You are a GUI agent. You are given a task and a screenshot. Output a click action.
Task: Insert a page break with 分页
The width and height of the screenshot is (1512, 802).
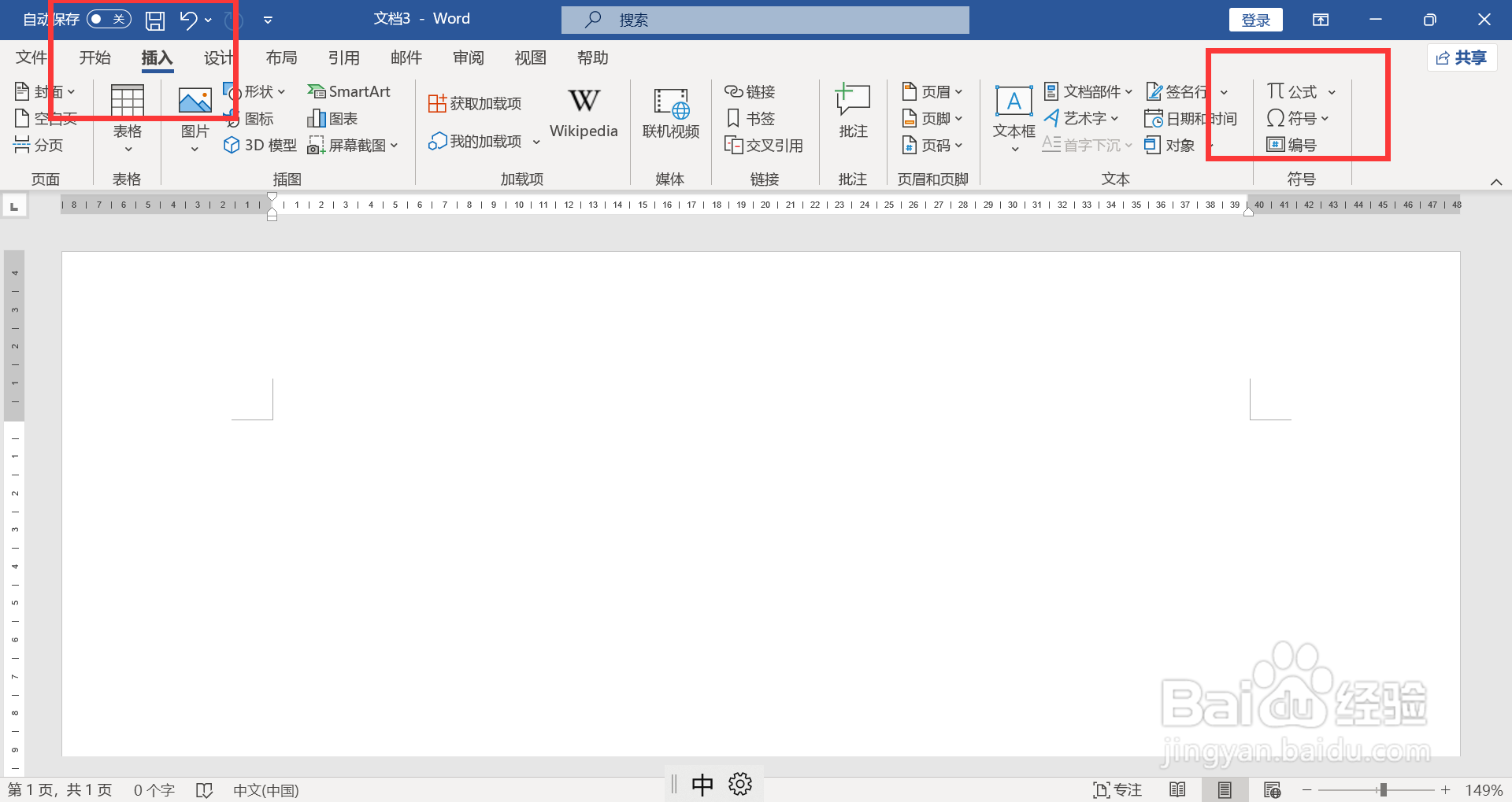(39, 145)
